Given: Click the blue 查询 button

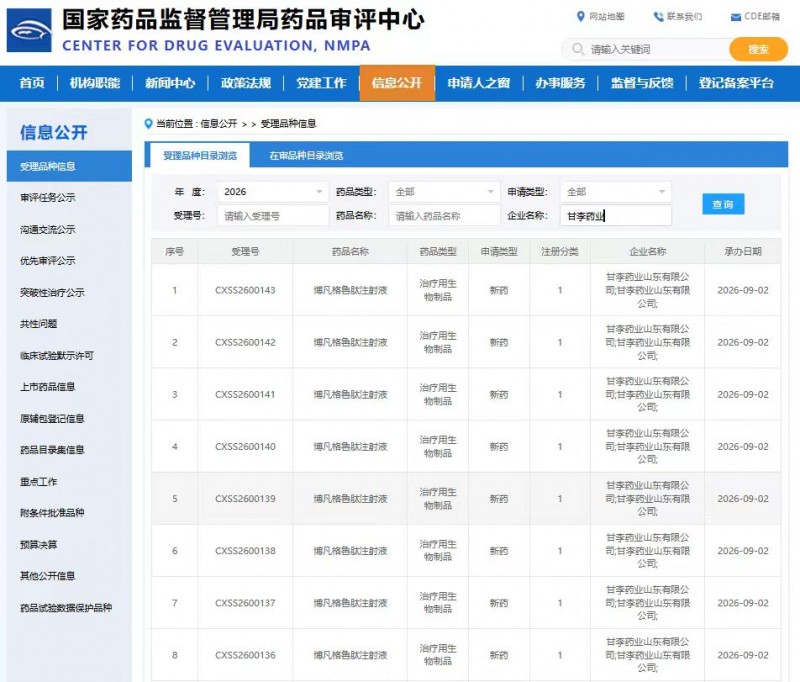Looking at the screenshot, I should click(x=723, y=204).
